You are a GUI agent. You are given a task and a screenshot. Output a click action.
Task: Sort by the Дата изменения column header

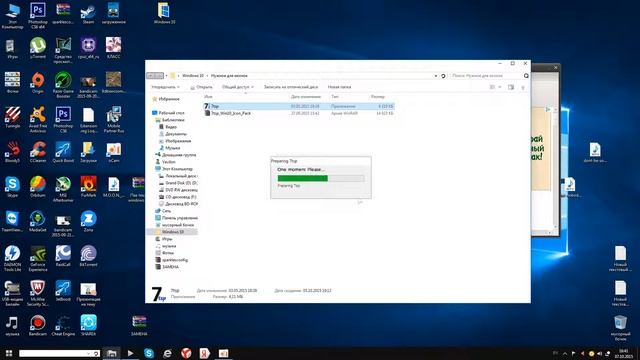tap(309, 97)
